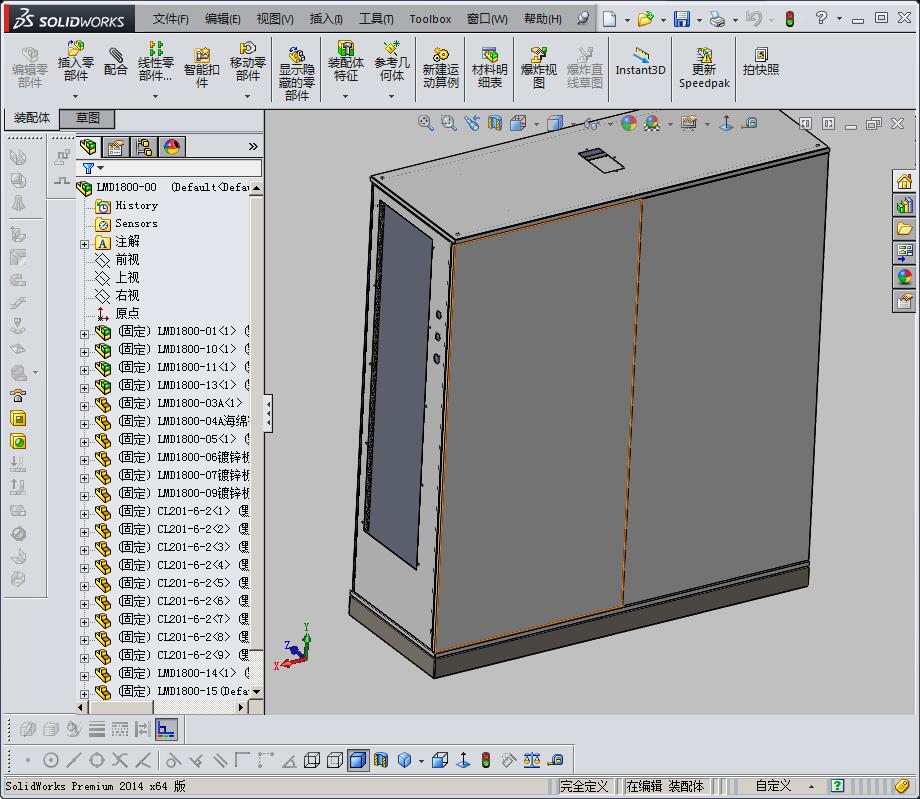Expand the LMD1800-01<1> component node
Viewport: 920px width, 799px height.
[85, 333]
